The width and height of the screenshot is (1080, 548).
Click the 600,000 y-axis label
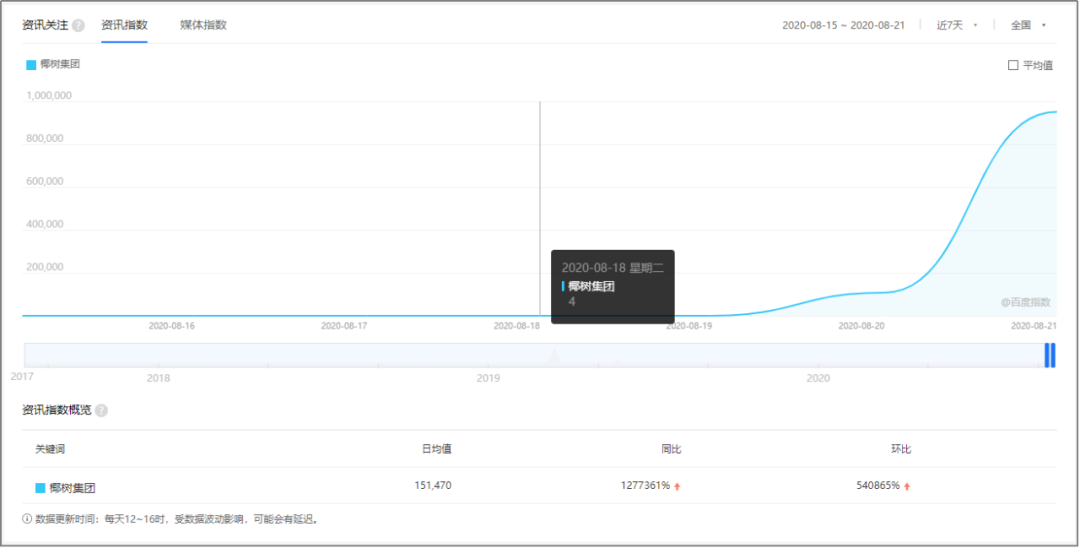click(45, 181)
